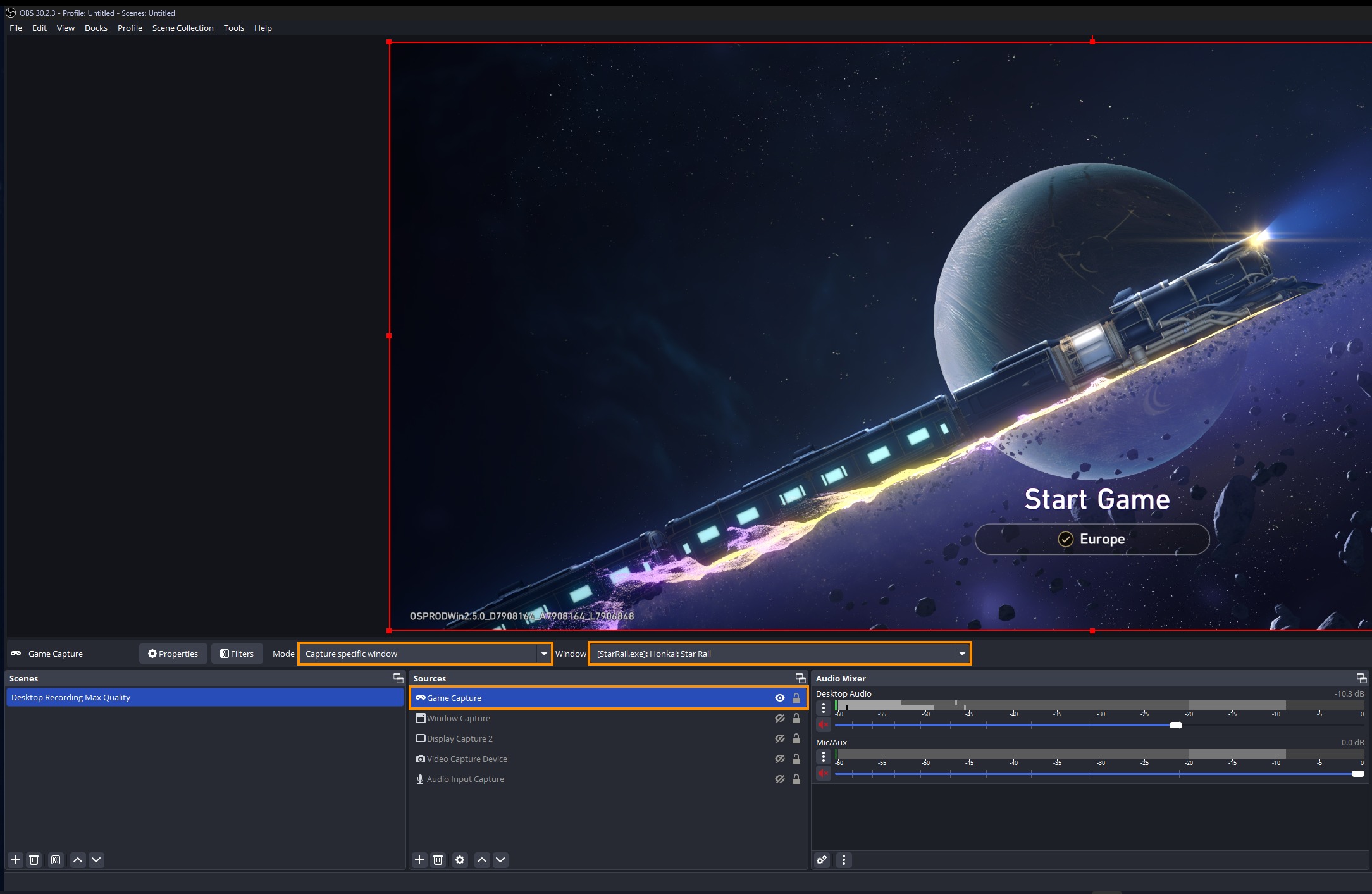The image size is (1372, 894).
Task: Click the top-left red resize handle
Action: click(x=389, y=42)
